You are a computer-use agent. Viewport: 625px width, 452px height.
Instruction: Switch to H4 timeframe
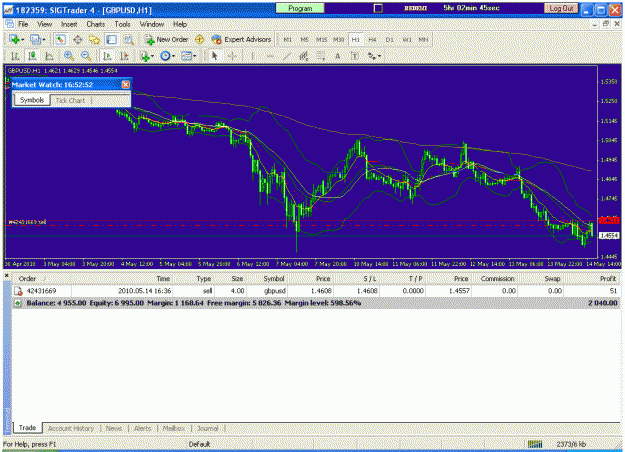(x=372, y=39)
